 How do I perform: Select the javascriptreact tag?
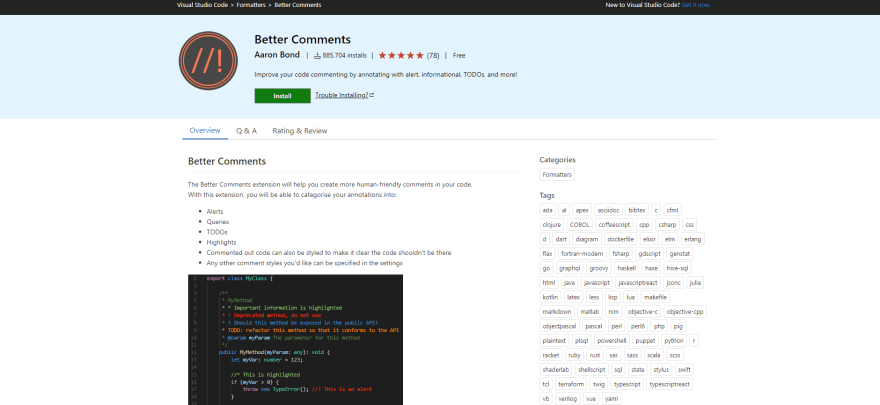coord(638,283)
